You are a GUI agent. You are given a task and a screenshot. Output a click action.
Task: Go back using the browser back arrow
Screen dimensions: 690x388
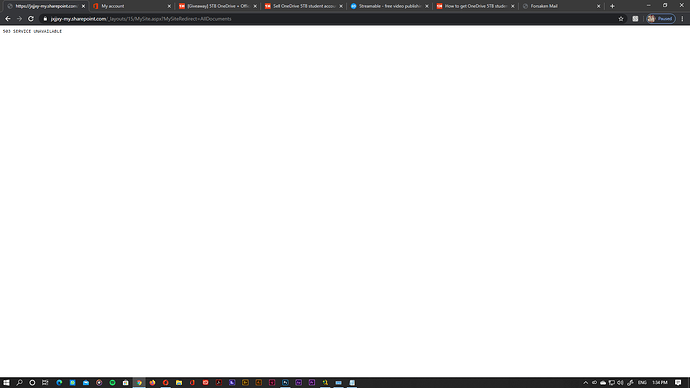coord(7,19)
